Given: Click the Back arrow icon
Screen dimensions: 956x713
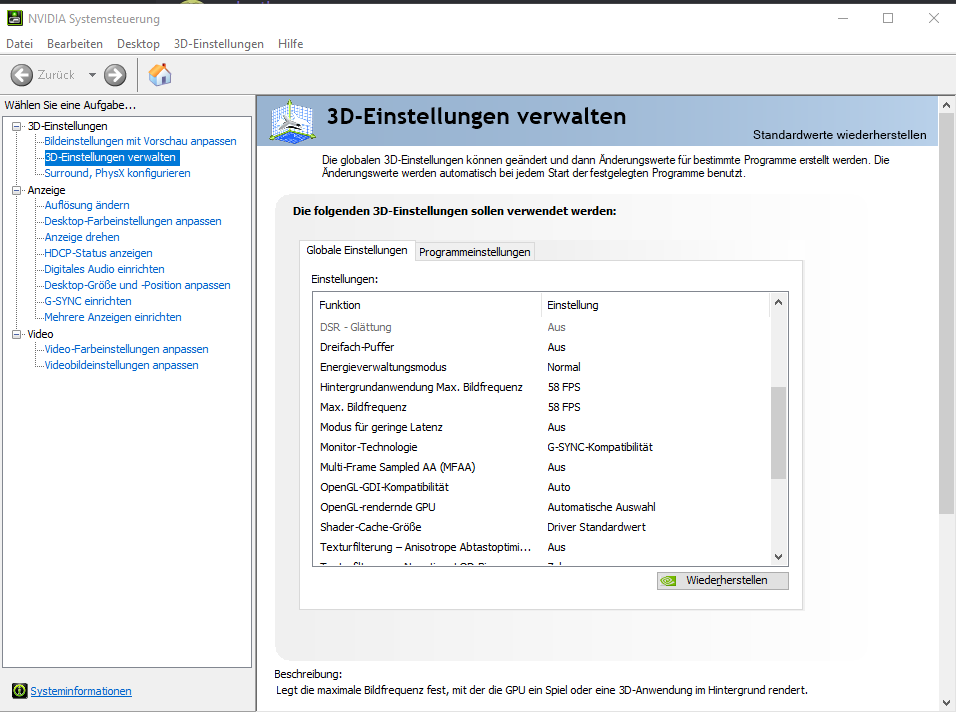Looking at the screenshot, I should point(22,75).
